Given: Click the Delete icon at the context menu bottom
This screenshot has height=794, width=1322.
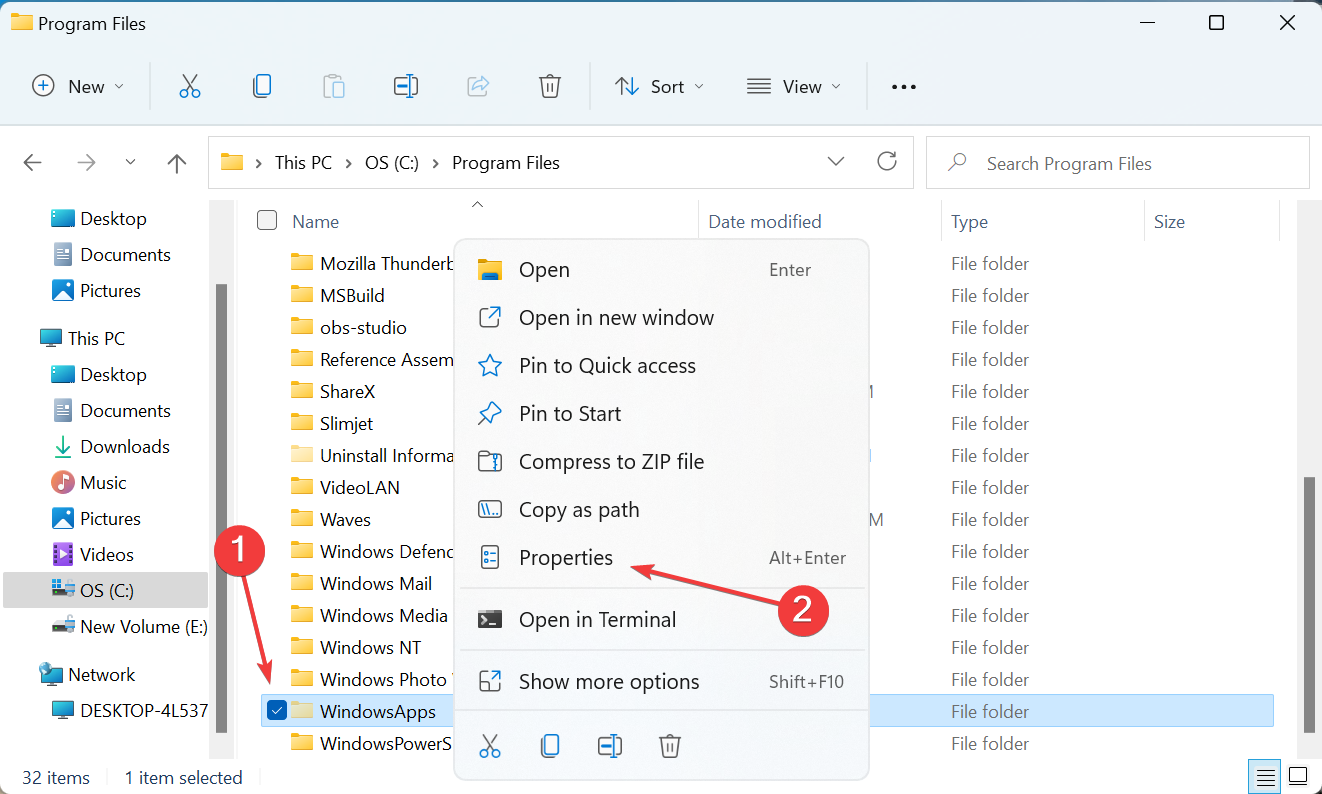Looking at the screenshot, I should coord(670,746).
